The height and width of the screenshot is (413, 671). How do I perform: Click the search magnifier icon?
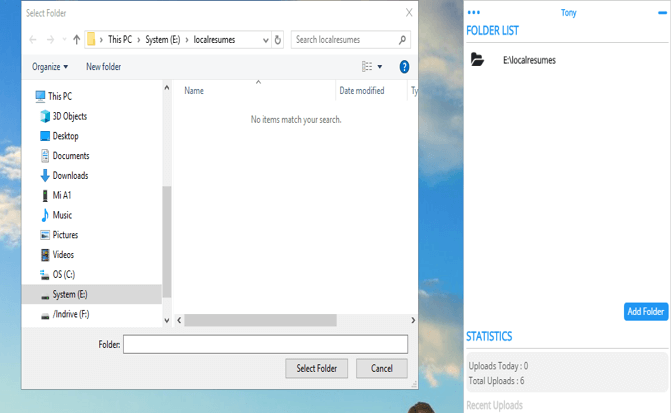click(402, 40)
